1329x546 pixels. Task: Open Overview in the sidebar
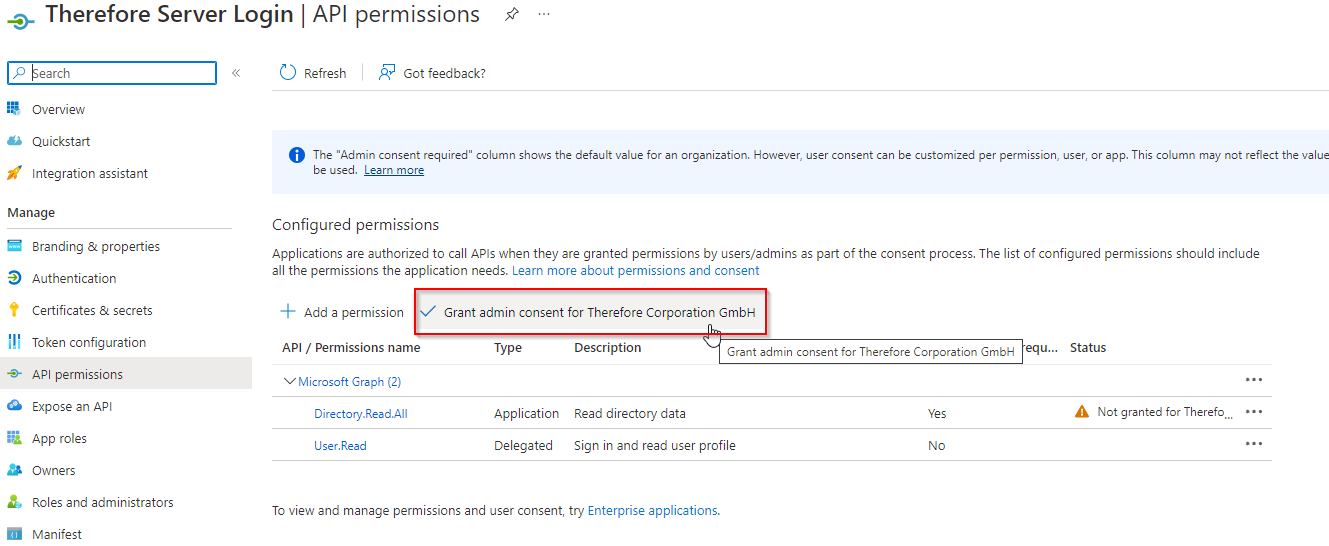[x=58, y=109]
